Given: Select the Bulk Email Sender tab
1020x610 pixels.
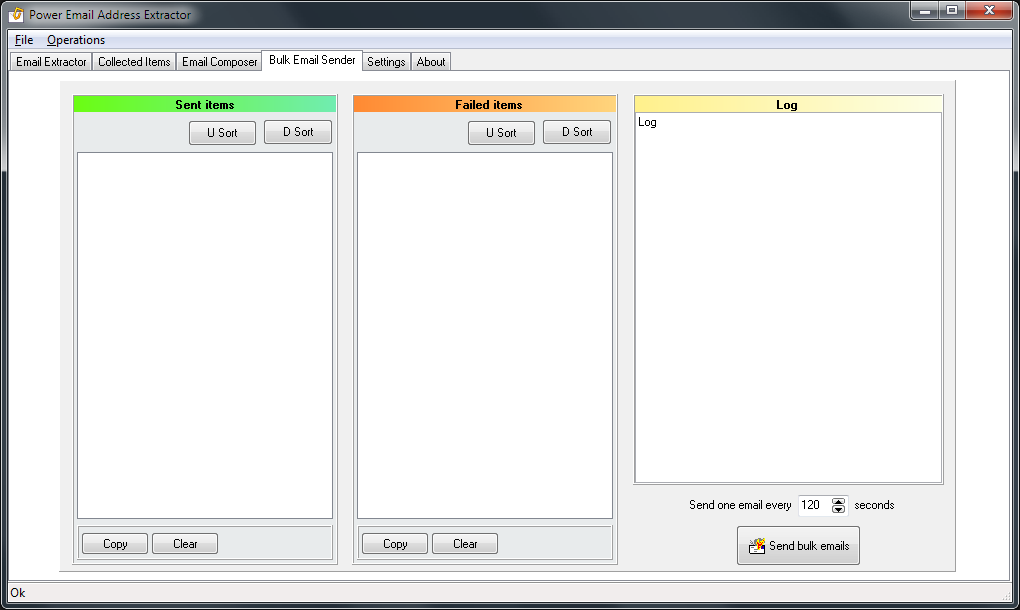Looking at the screenshot, I should point(312,60).
